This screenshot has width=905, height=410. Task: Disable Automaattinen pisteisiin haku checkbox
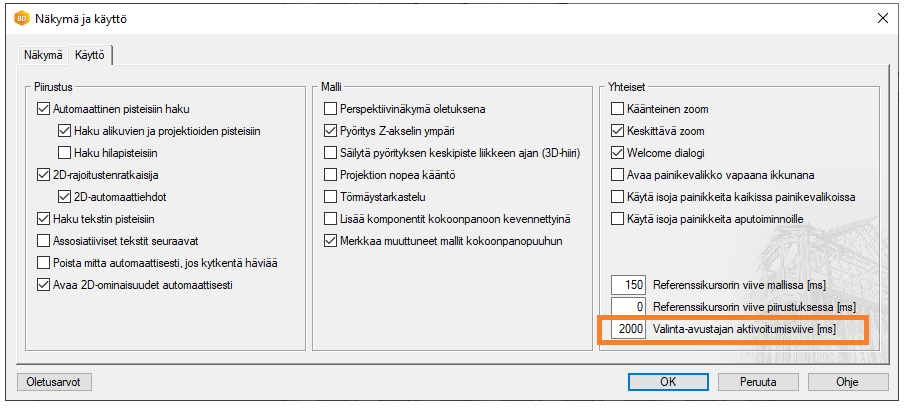pyautogui.click(x=43, y=108)
